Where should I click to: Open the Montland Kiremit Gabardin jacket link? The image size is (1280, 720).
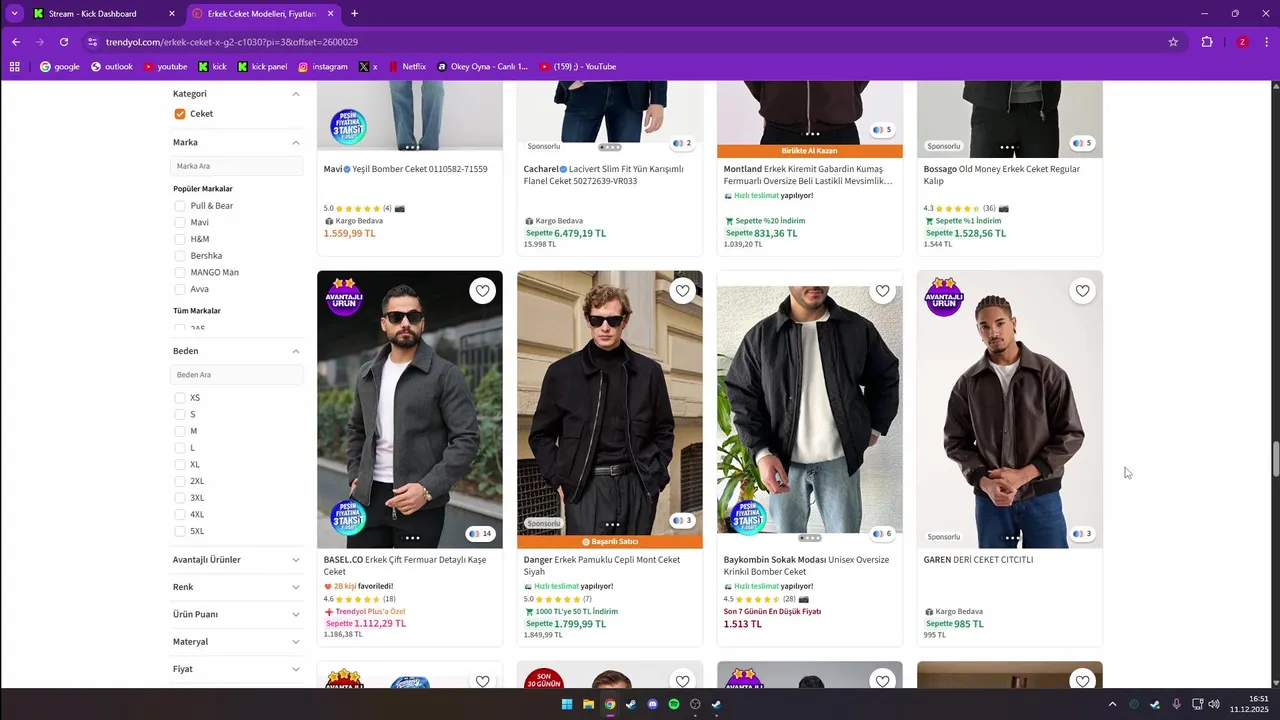click(x=808, y=175)
